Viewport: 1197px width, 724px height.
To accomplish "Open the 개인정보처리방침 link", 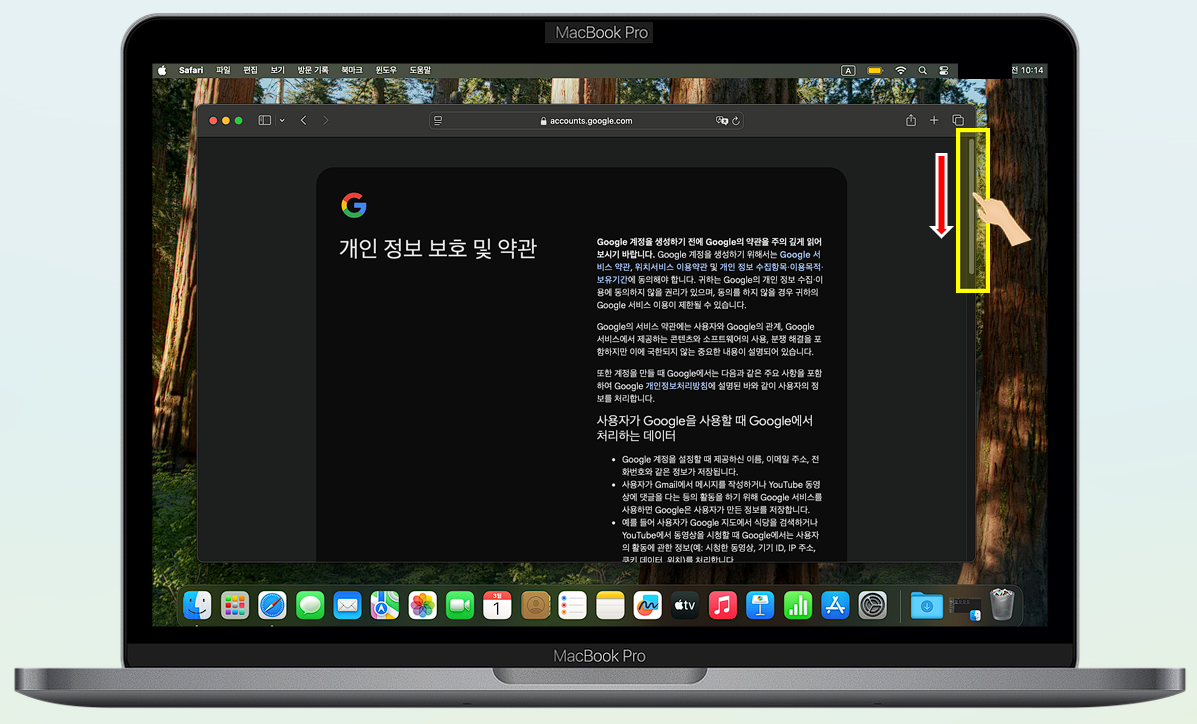I will pyautogui.click(x=676, y=386).
